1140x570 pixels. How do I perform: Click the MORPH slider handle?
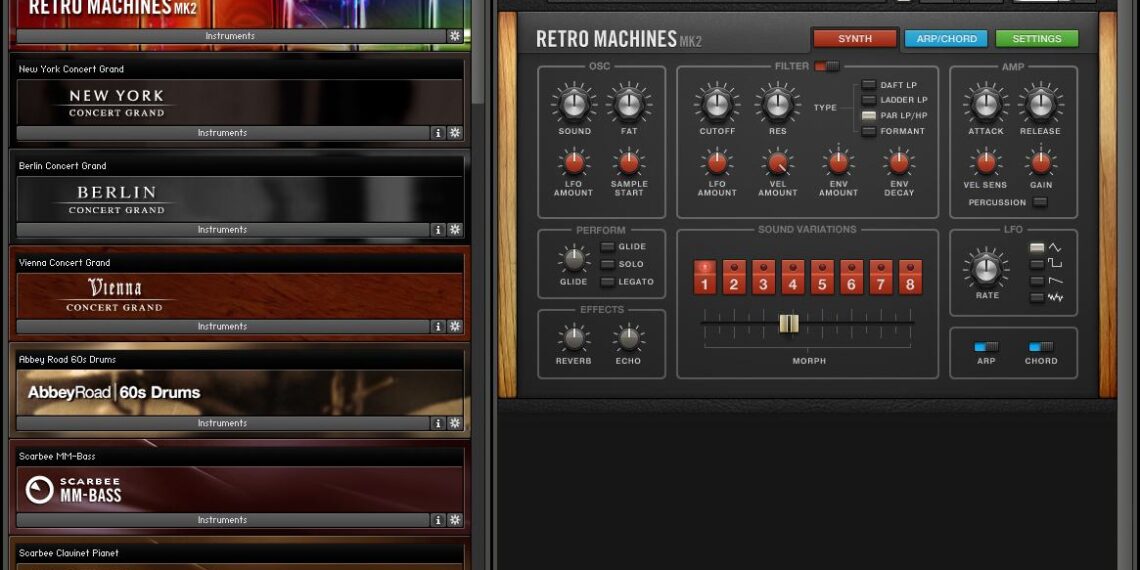tap(789, 324)
